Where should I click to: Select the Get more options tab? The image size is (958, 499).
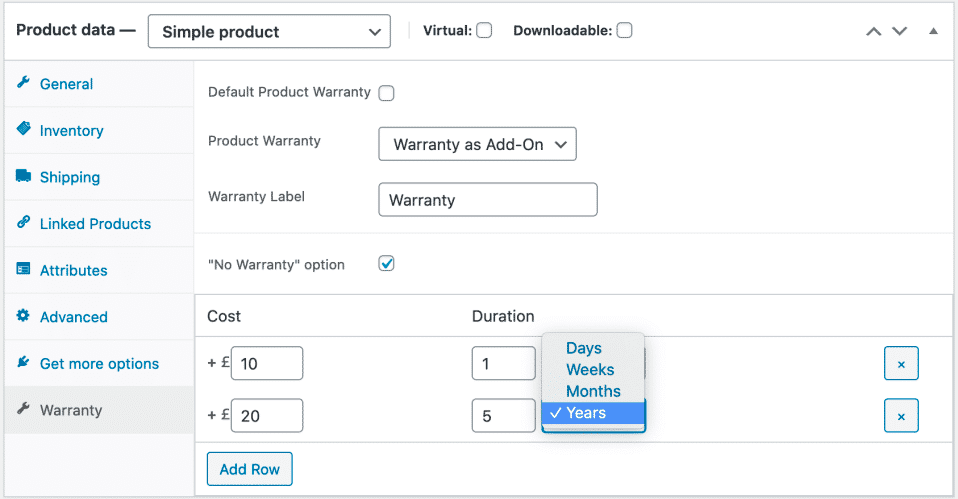tap(99, 363)
